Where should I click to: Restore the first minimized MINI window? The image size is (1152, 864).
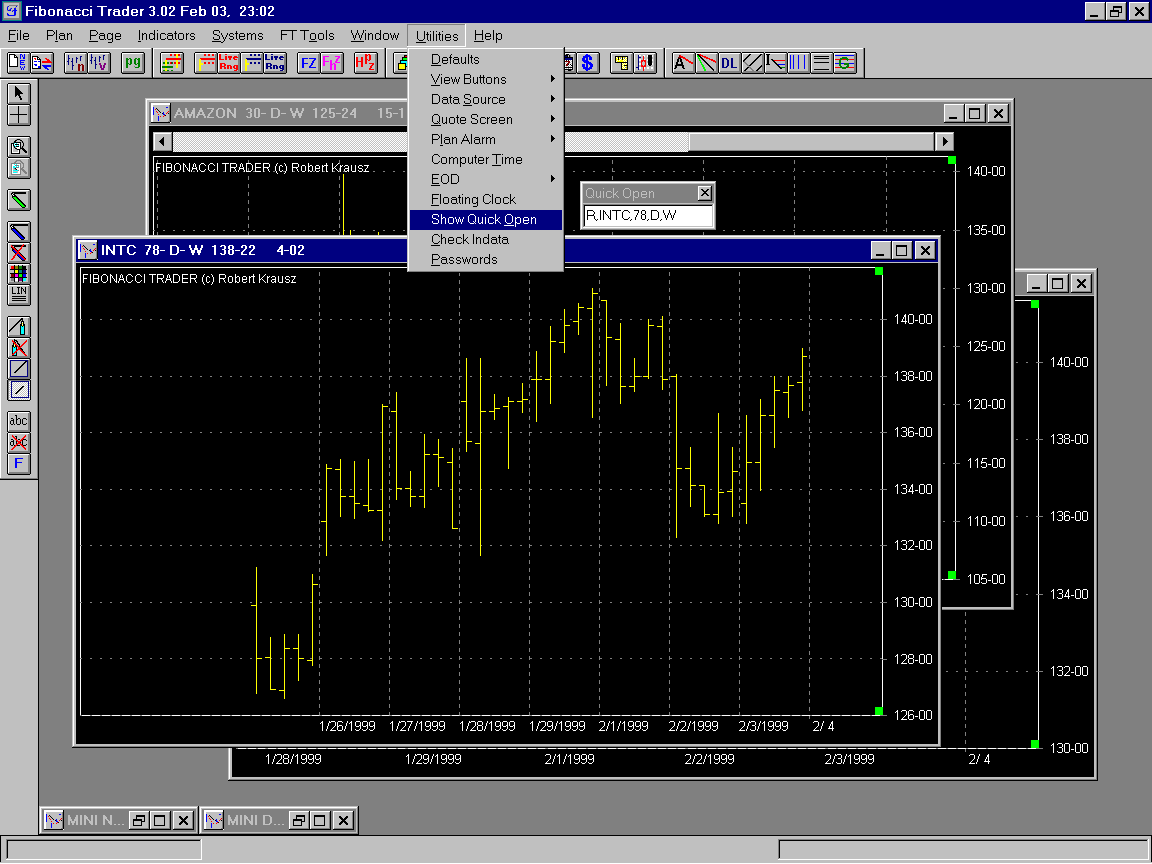click(x=139, y=820)
